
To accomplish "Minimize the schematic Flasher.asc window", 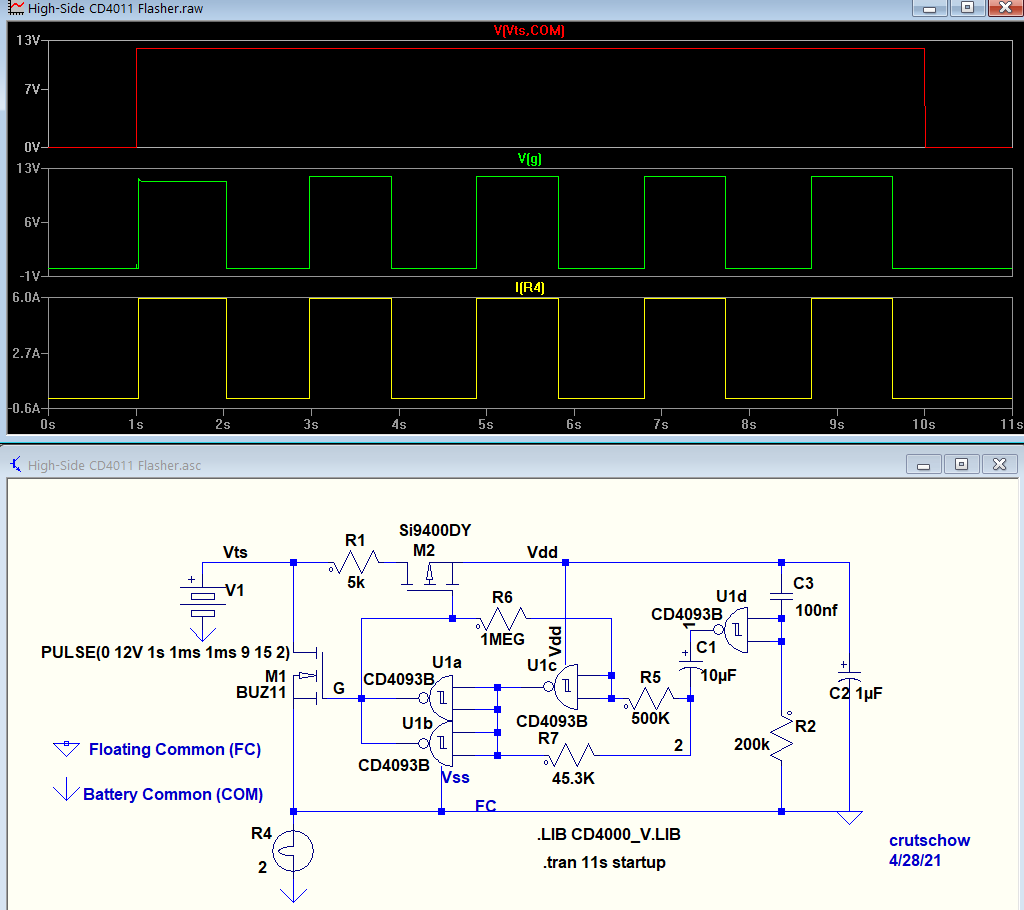I will [x=923, y=464].
